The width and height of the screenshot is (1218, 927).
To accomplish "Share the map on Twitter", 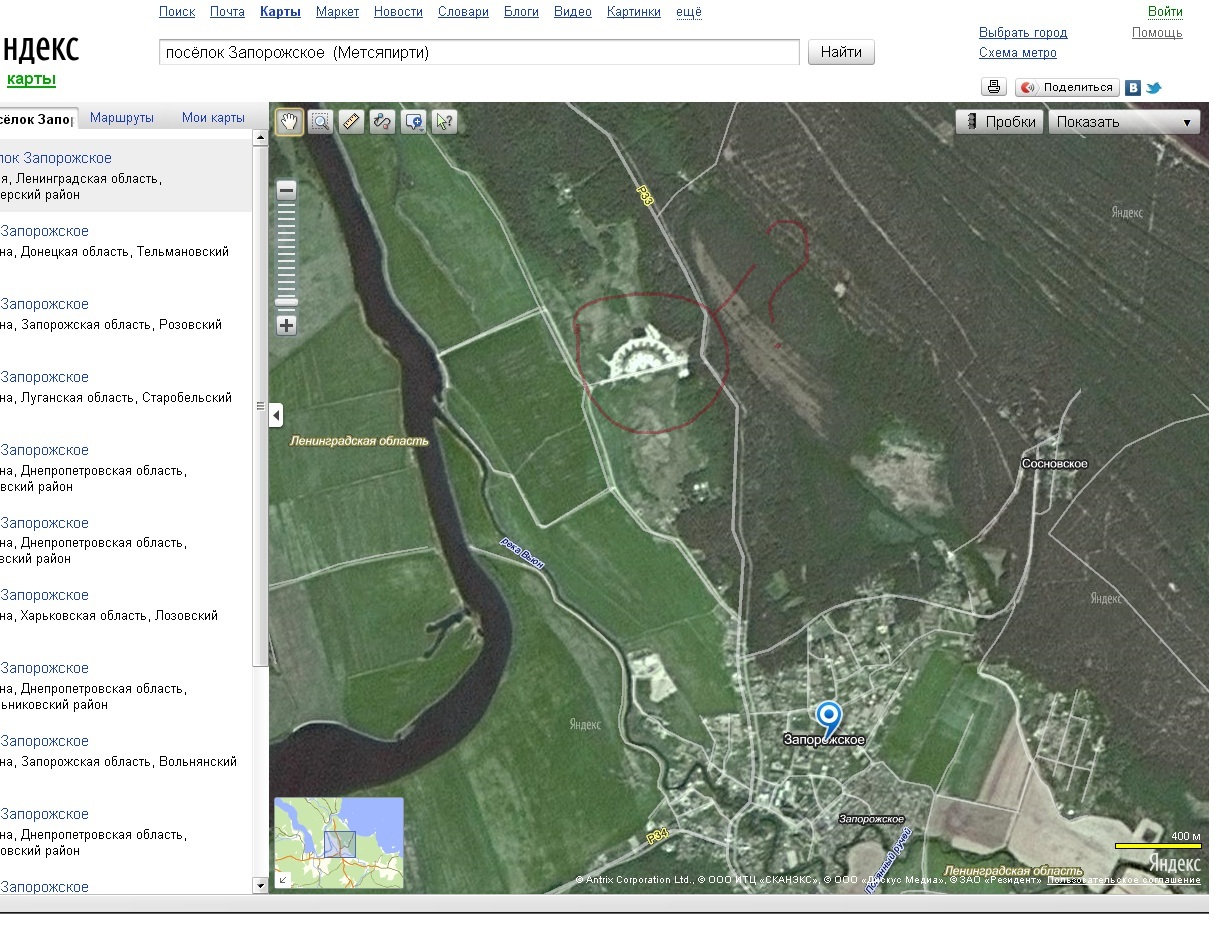I will (1153, 88).
